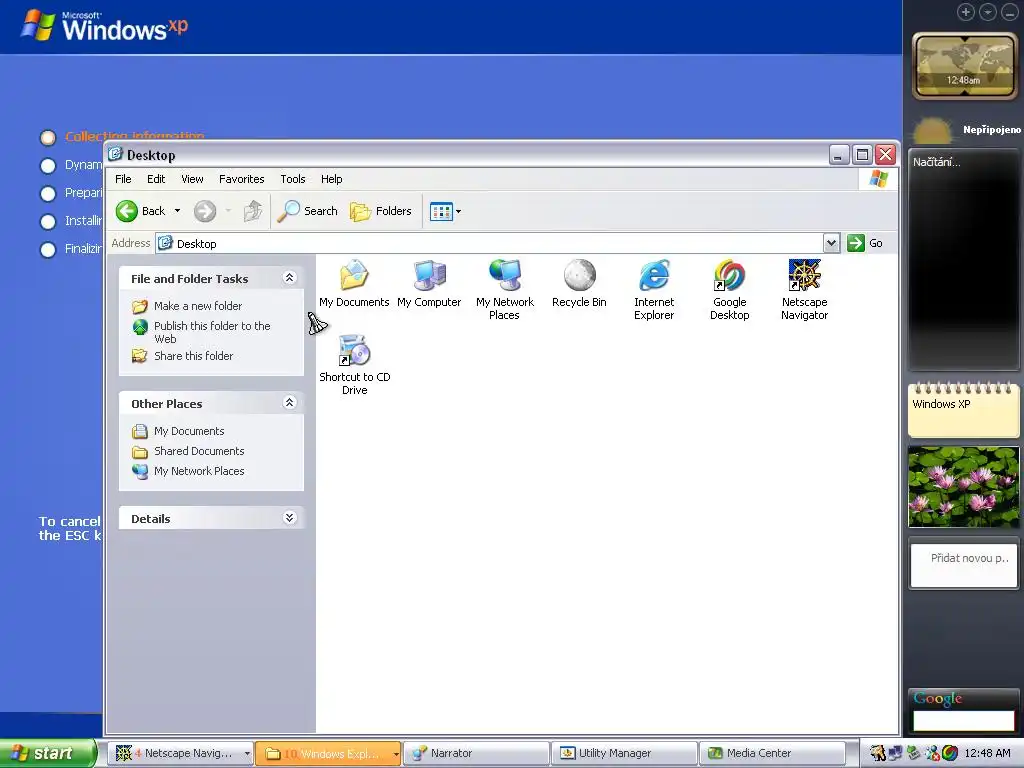Switch to Utility Manager taskbar button
Screen dimensions: 1024x768
click(x=624, y=754)
